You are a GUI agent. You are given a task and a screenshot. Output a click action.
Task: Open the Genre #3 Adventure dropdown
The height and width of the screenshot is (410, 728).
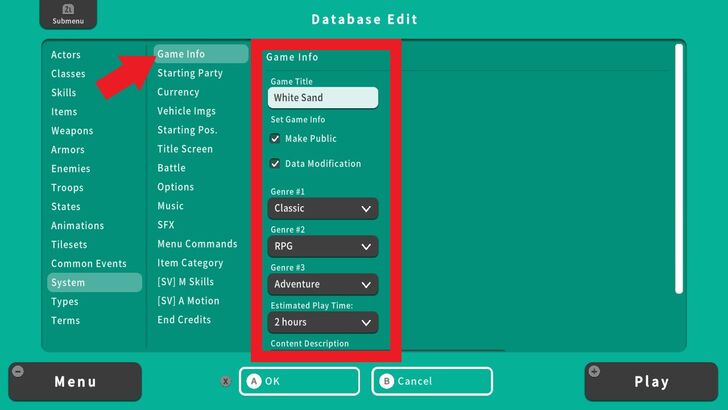click(x=323, y=285)
